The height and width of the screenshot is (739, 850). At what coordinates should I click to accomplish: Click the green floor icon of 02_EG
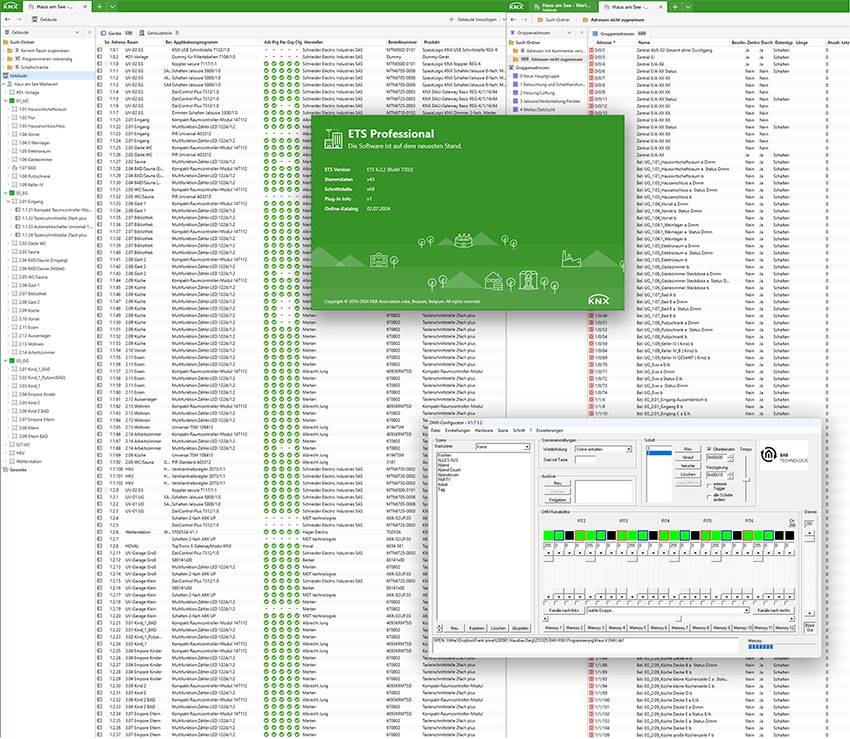tap(12, 193)
